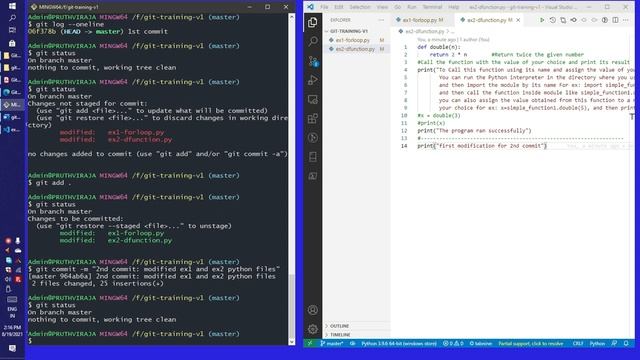The width and height of the screenshot is (640, 360).
Task: Click 'Partial support, click to resolve' status item
Action: click(x=531, y=344)
